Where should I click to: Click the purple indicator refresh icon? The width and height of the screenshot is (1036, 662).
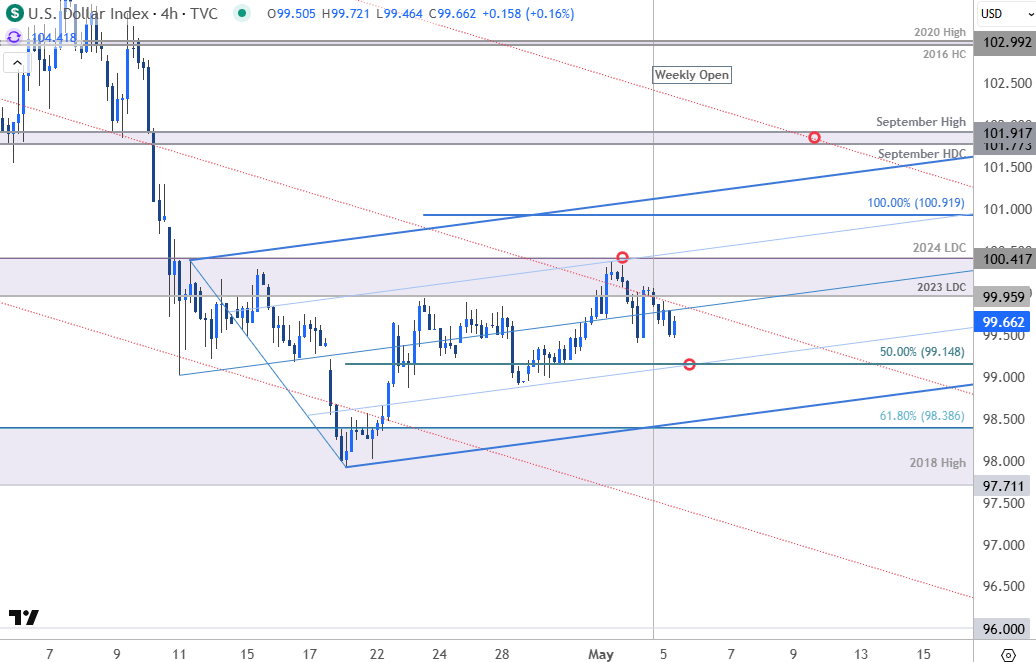[x=15, y=38]
